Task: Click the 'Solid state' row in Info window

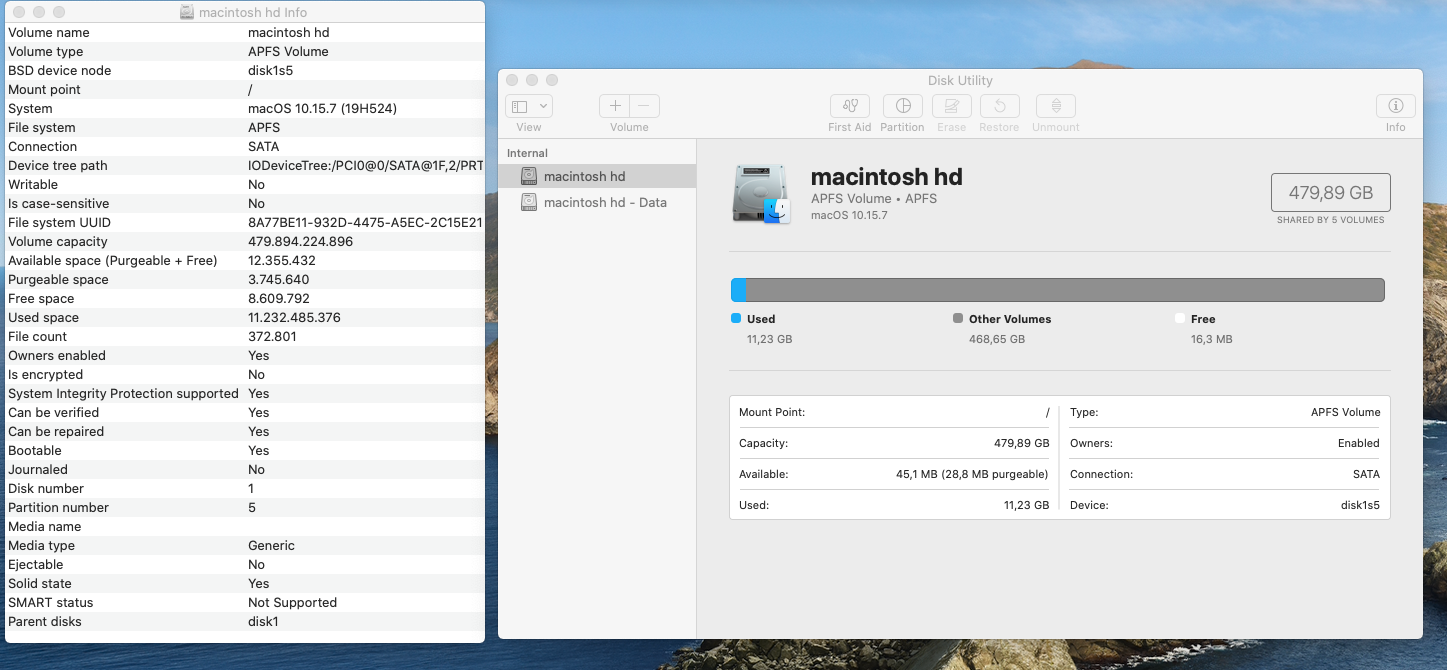Action: pyautogui.click(x=243, y=583)
